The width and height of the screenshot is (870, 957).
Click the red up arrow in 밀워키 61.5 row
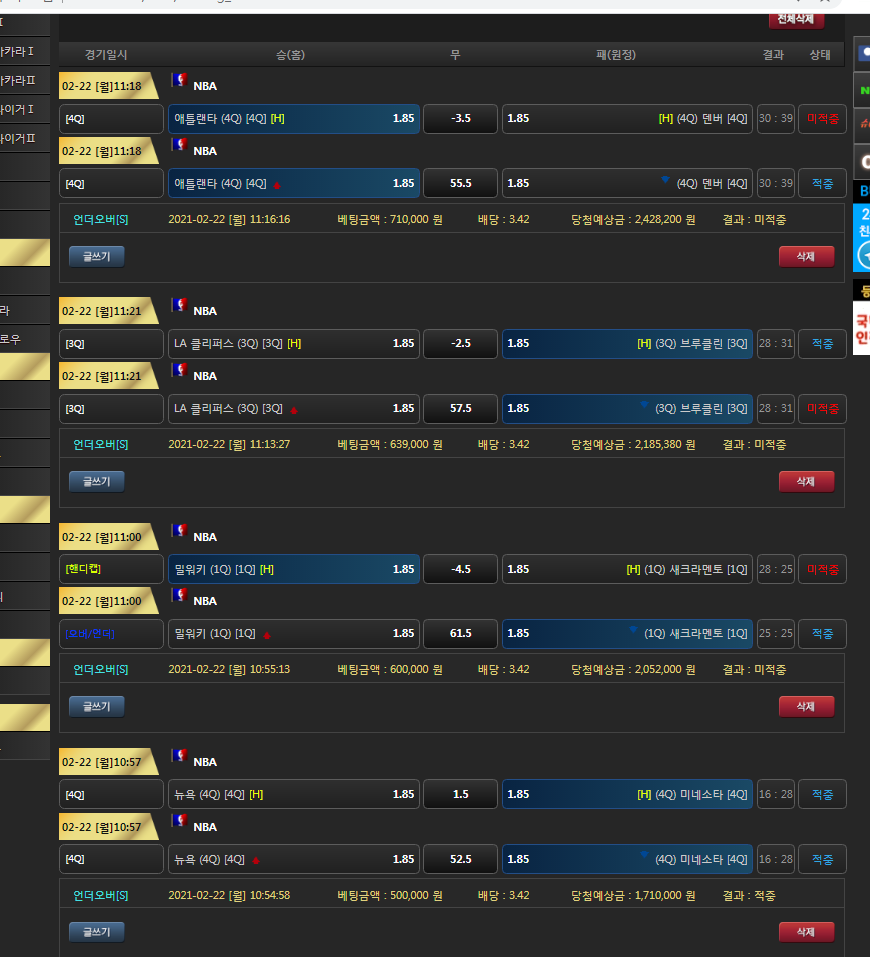266,635
